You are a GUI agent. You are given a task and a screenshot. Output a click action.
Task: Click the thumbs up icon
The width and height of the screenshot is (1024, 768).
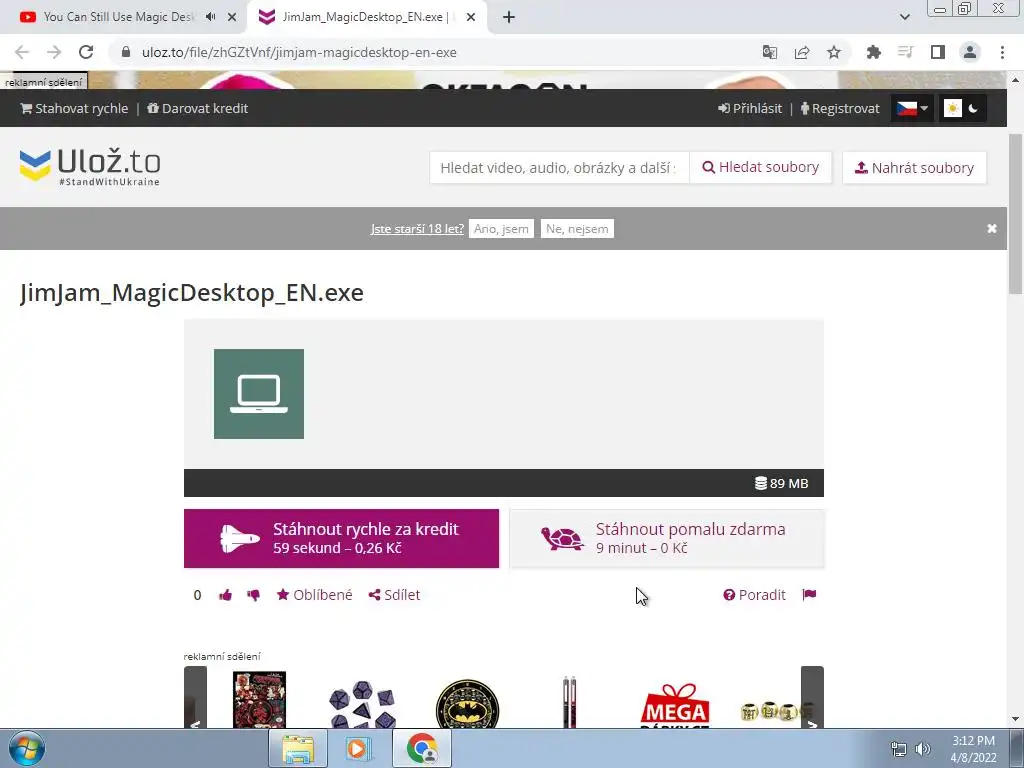[x=225, y=595]
